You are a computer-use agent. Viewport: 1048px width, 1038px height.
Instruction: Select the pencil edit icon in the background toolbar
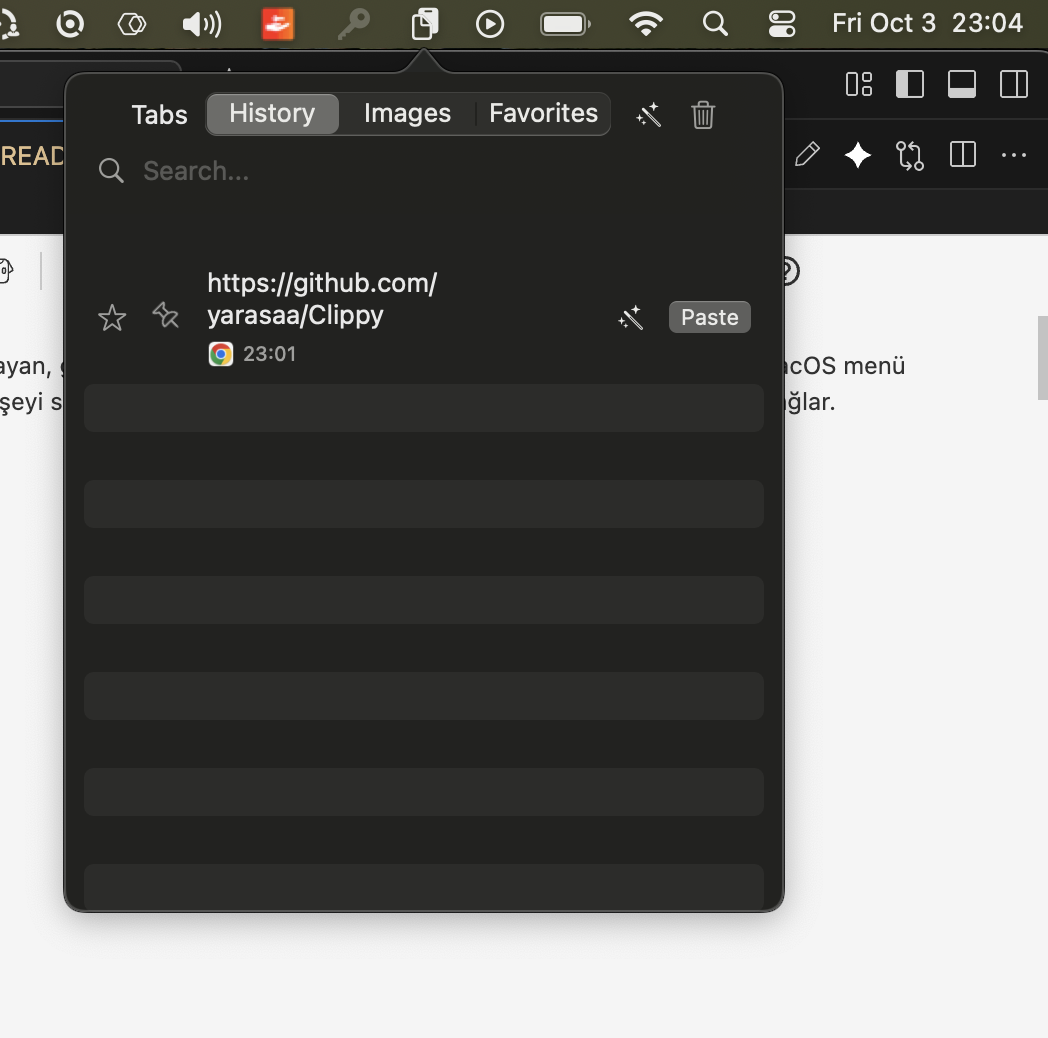click(x=808, y=155)
